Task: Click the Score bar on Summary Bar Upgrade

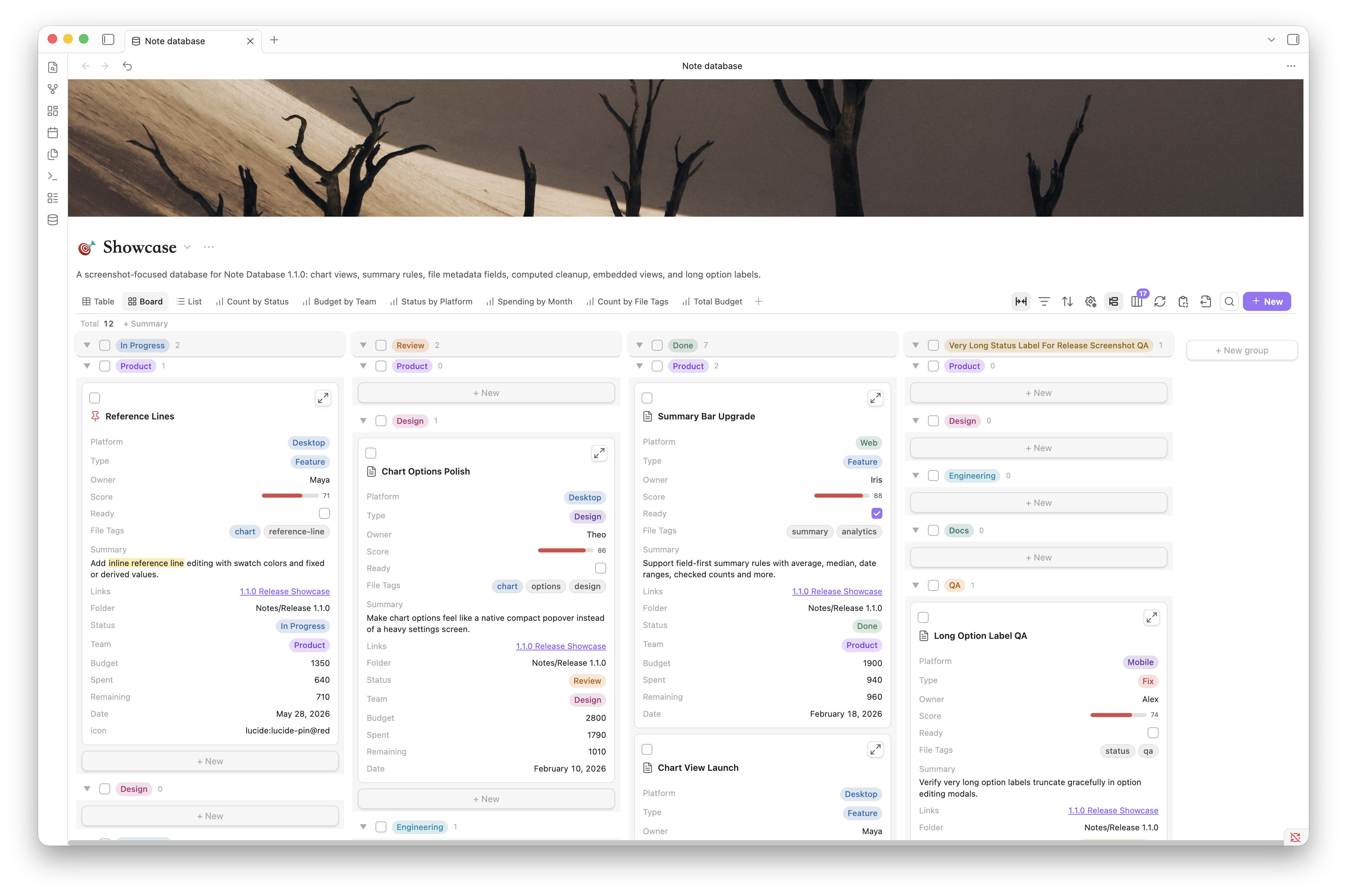Action: tap(843, 495)
